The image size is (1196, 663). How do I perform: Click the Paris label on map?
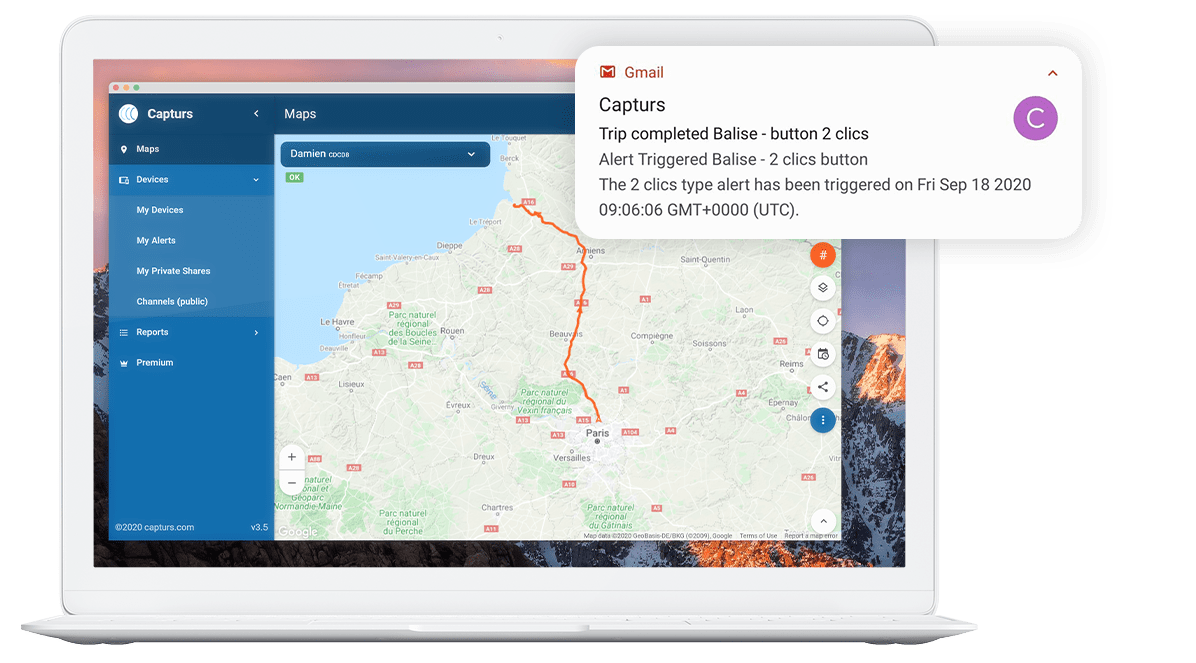coord(597,433)
